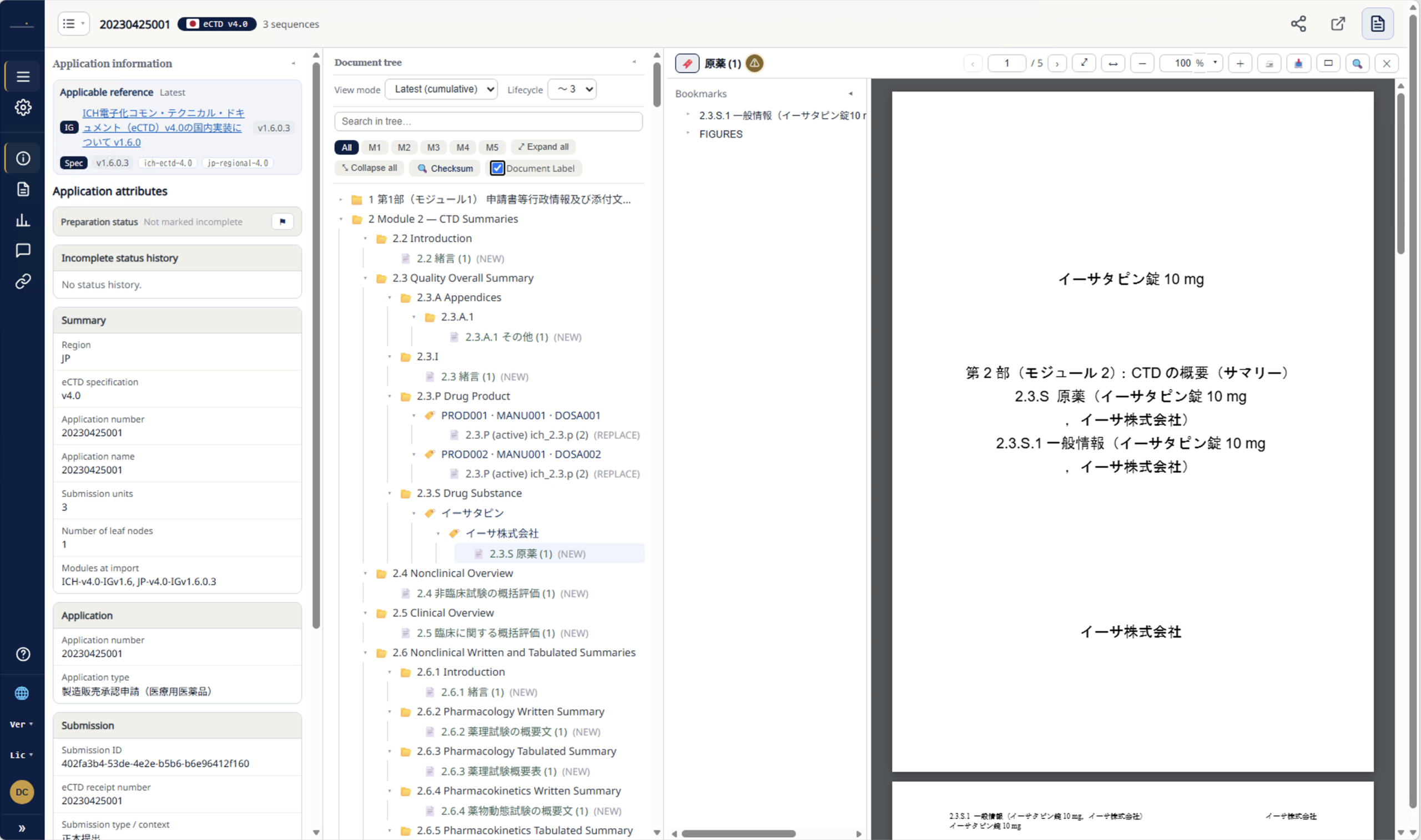Screen dimensions: 1421x840
Task: Click the PDF page number field
Action: tap(1006, 63)
